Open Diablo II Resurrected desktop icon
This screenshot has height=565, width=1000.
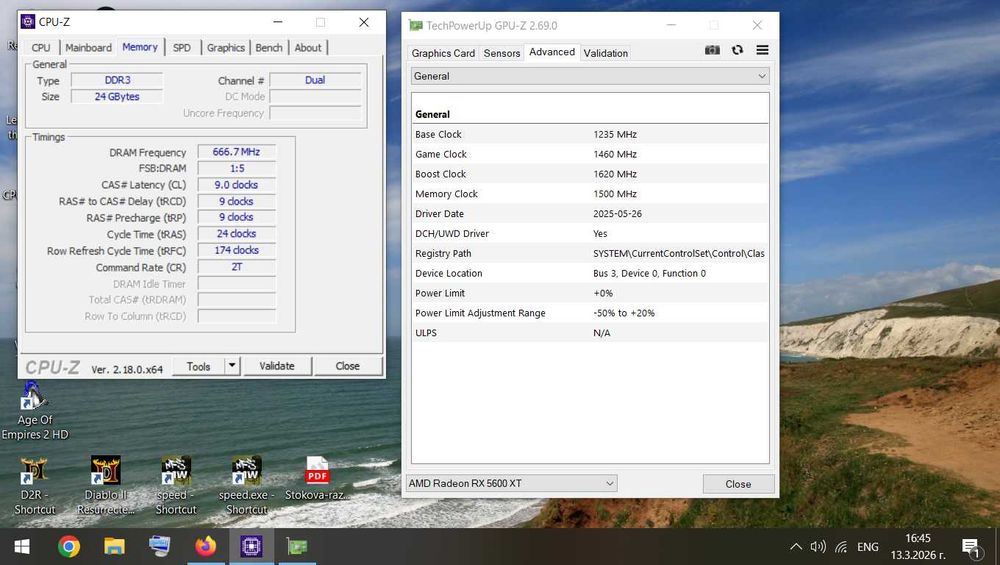(105, 486)
